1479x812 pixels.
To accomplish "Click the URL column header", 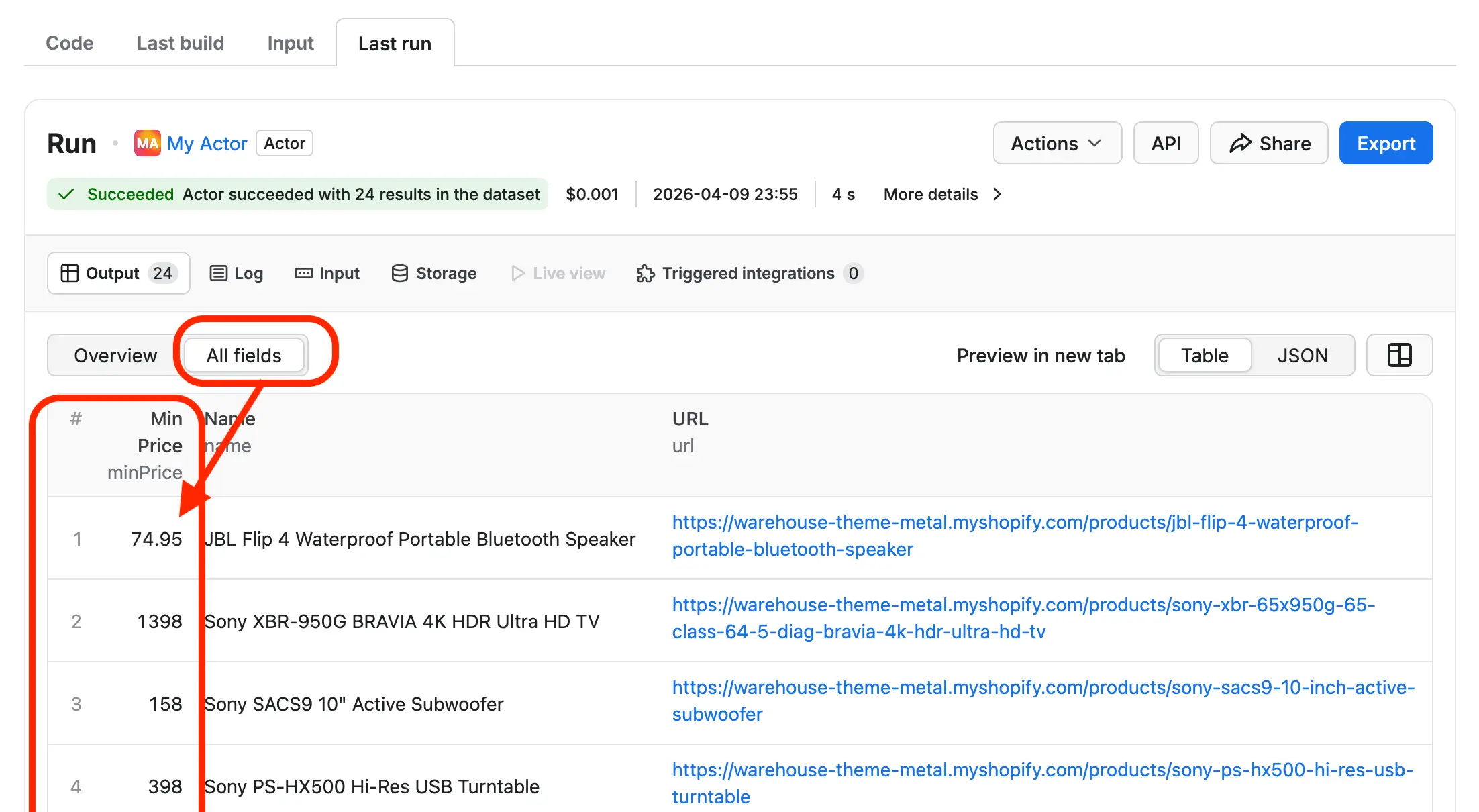I will tap(690, 419).
